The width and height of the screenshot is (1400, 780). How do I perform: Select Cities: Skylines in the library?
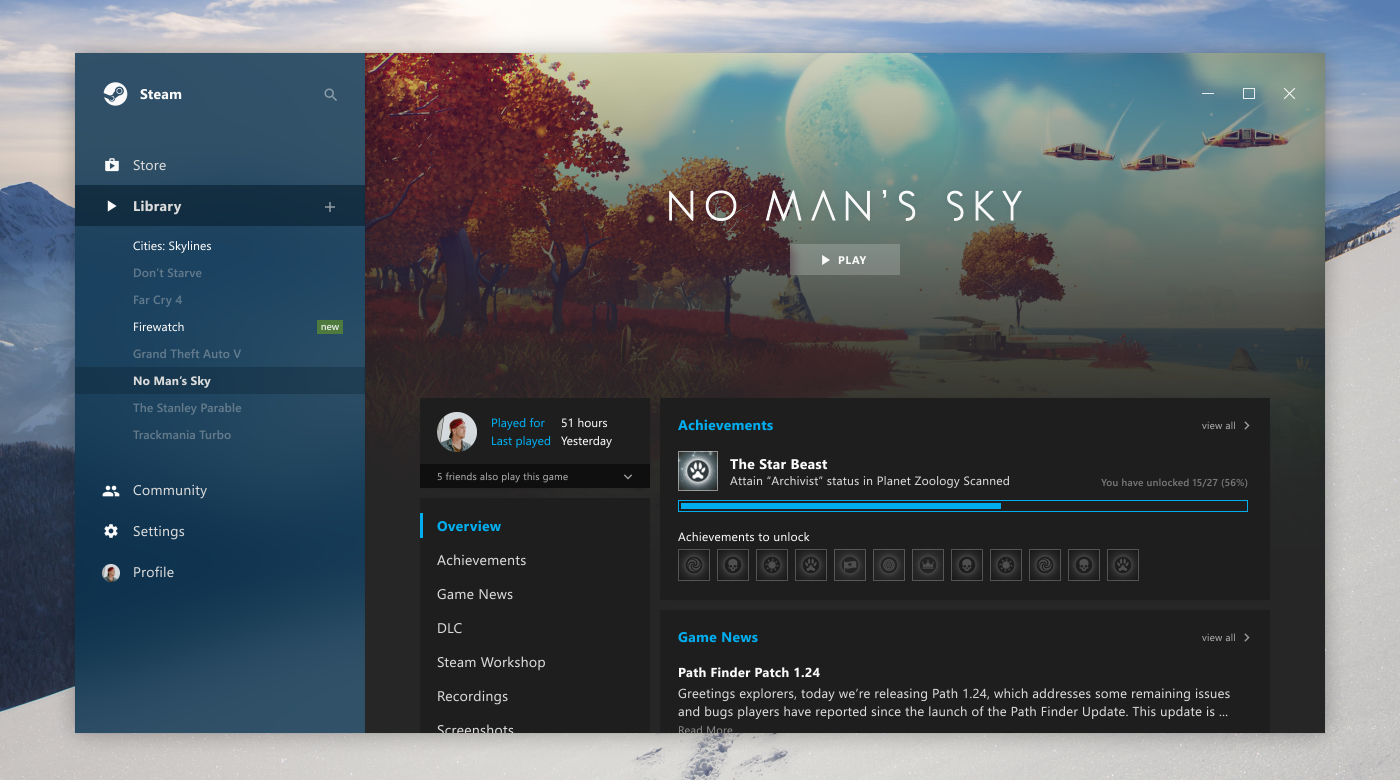[172, 246]
